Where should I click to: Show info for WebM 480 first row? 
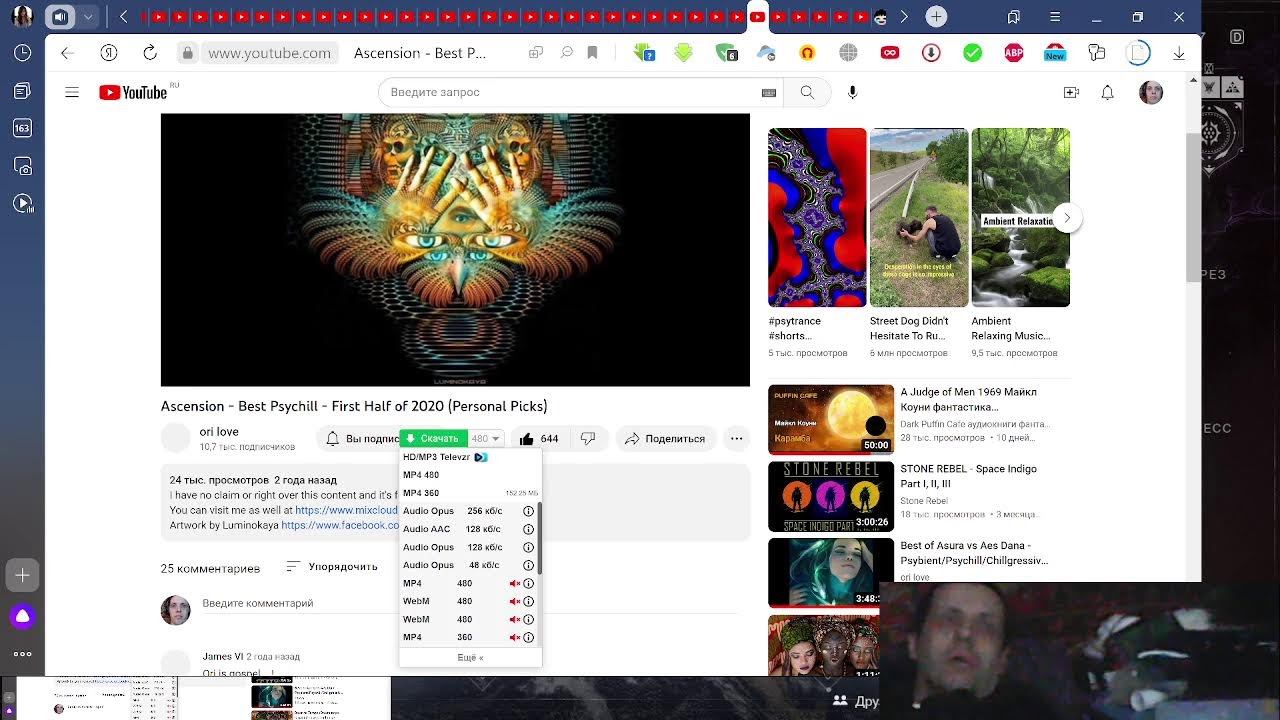tap(528, 601)
